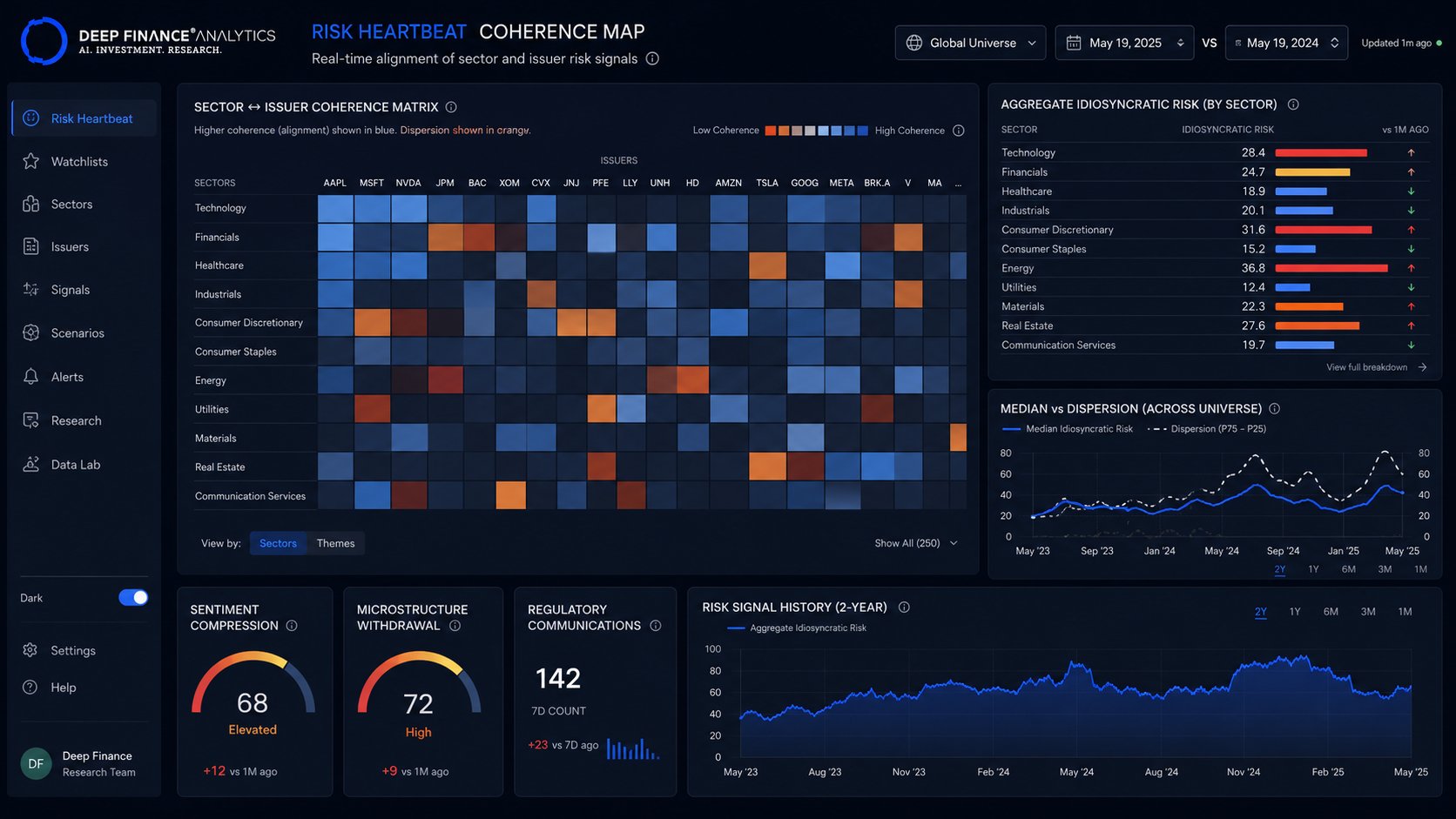
Task: Open the Risk Heartbeat sidebar icon
Action: tap(31, 118)
